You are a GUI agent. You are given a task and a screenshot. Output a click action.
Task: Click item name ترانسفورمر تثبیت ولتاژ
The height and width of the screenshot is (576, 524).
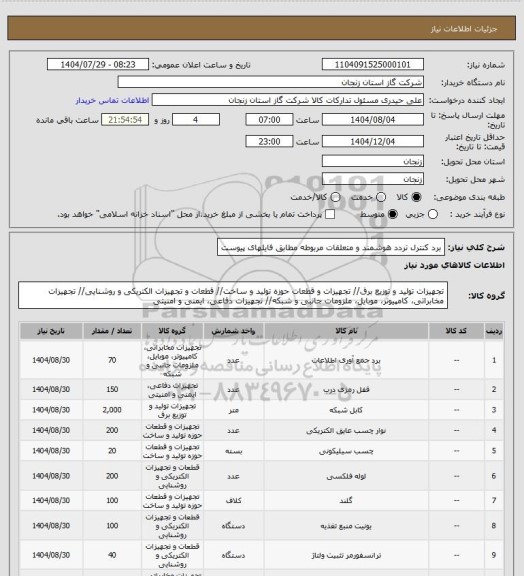click(346, 555)
